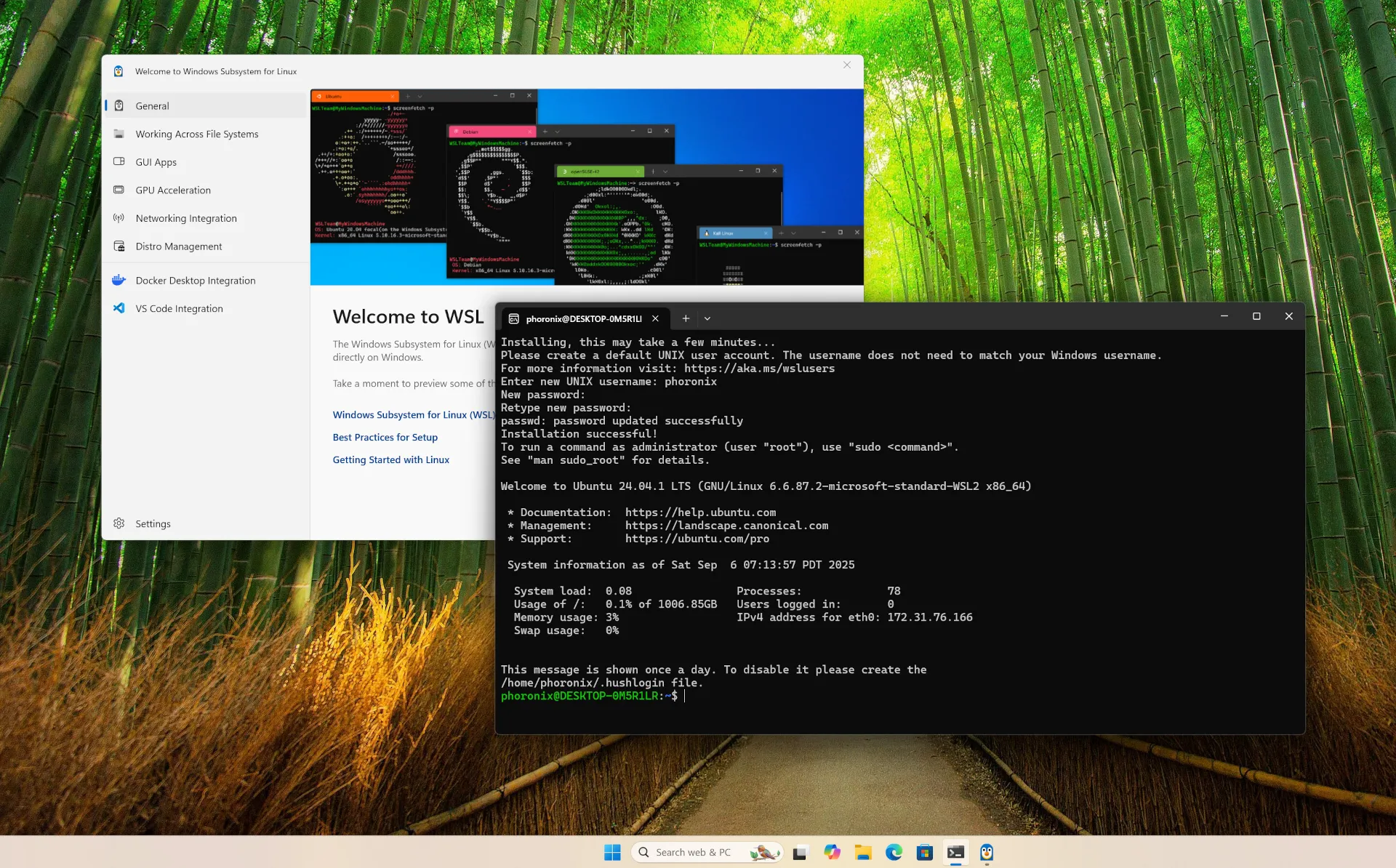Open the Getting Started with Linux link
This screenshot has width=1396, height=868.
(x=390, y=459)
